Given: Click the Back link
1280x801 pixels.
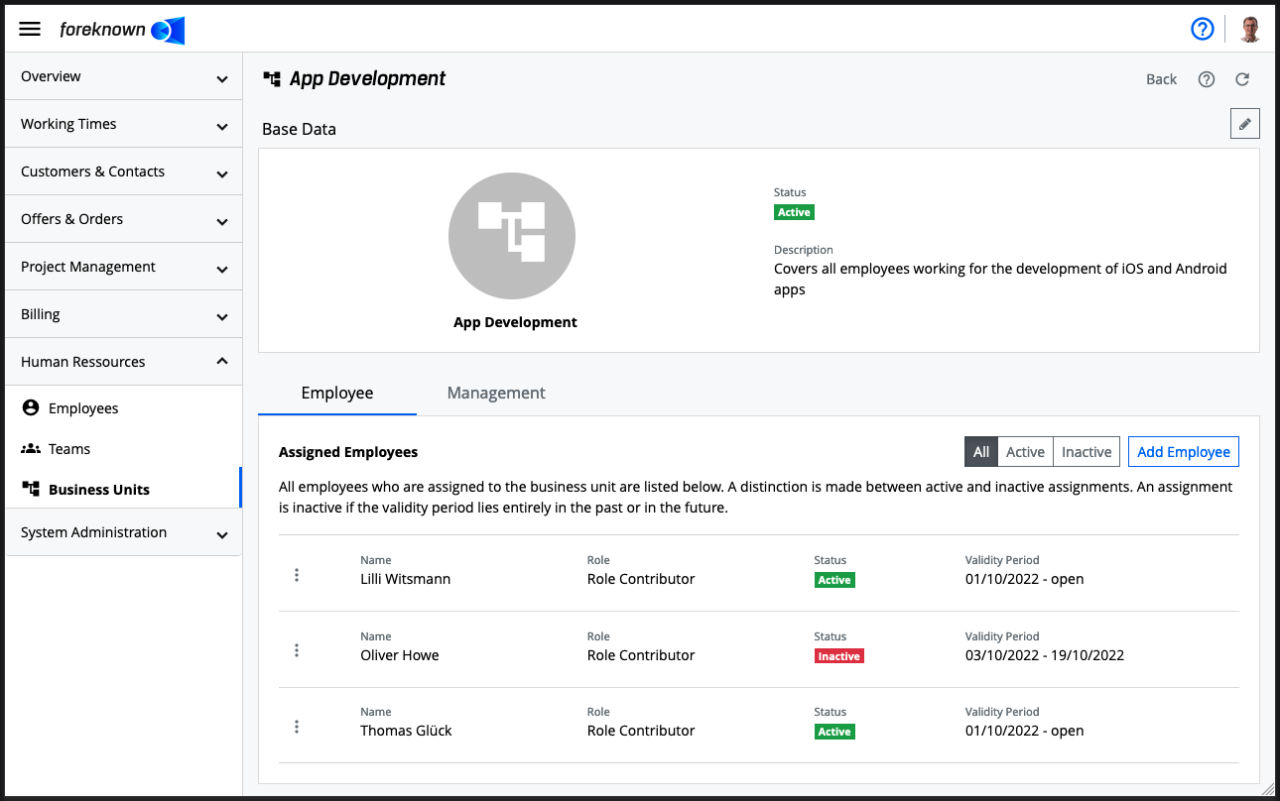Looking at the screenshot, I should point(1161,80).
